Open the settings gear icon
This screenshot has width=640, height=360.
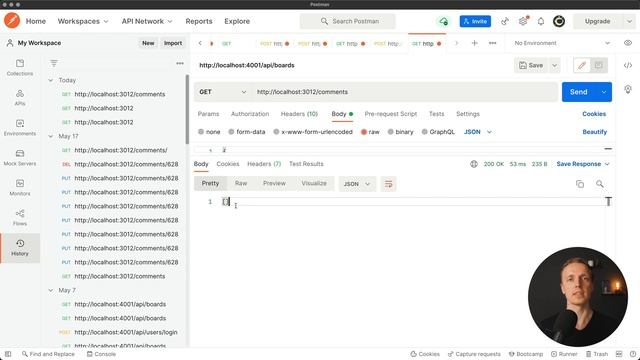(x=523, y=21)
